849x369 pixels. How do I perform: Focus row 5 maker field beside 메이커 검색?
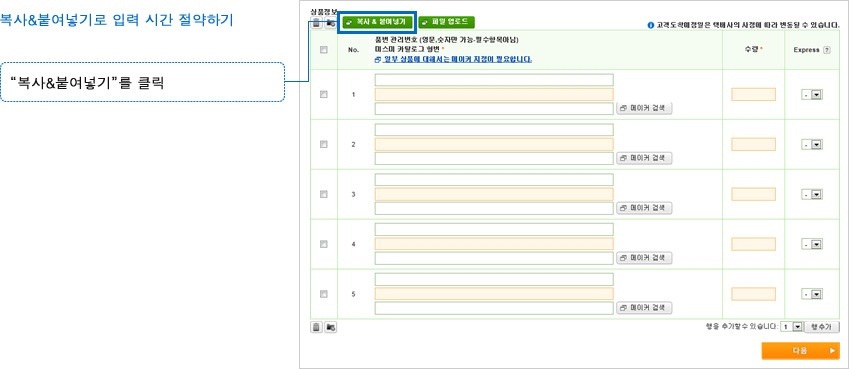pyautogui.click(x=494, y=308)
